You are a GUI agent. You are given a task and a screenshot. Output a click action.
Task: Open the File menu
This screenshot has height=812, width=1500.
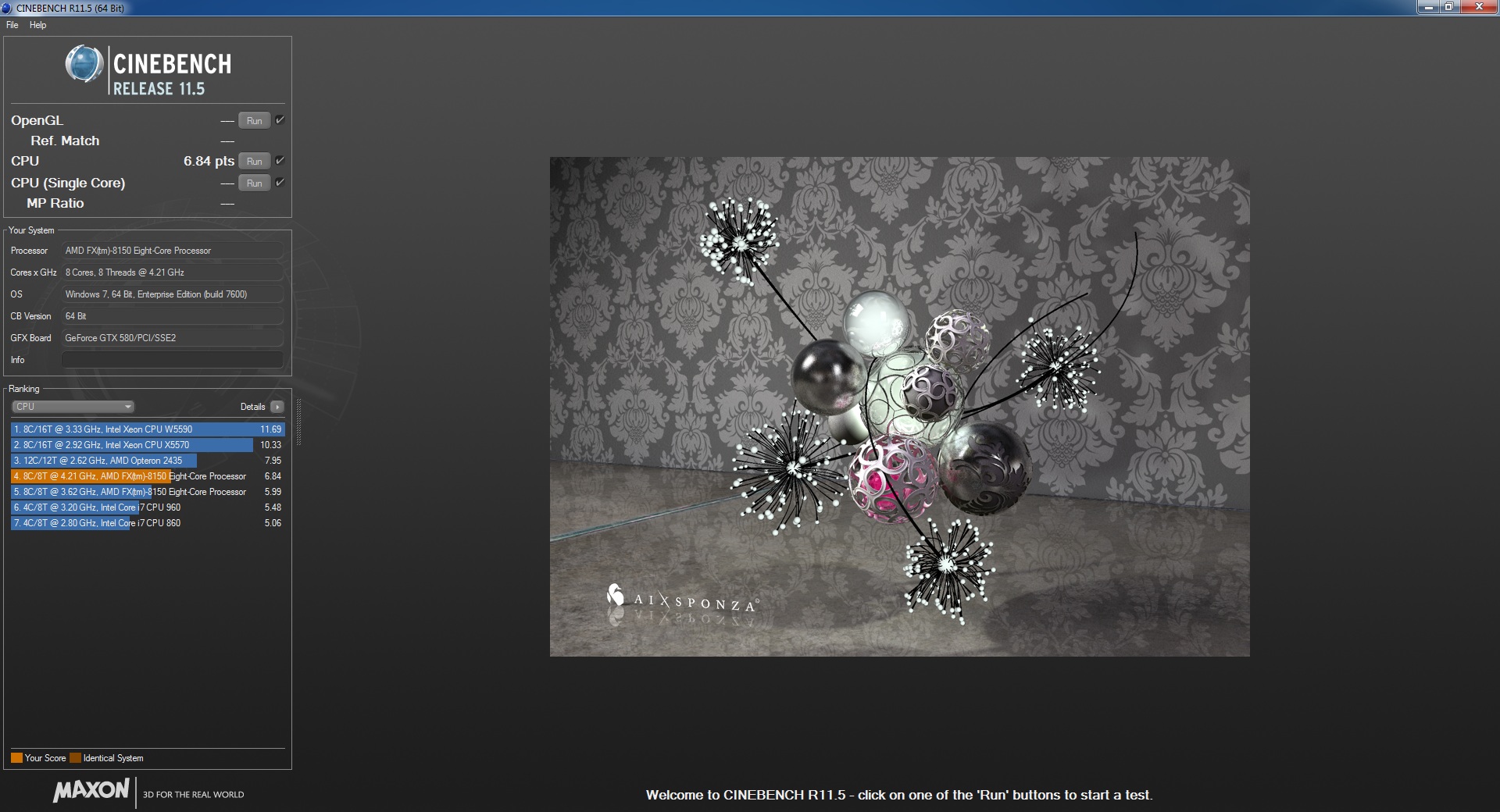[12, 25]
